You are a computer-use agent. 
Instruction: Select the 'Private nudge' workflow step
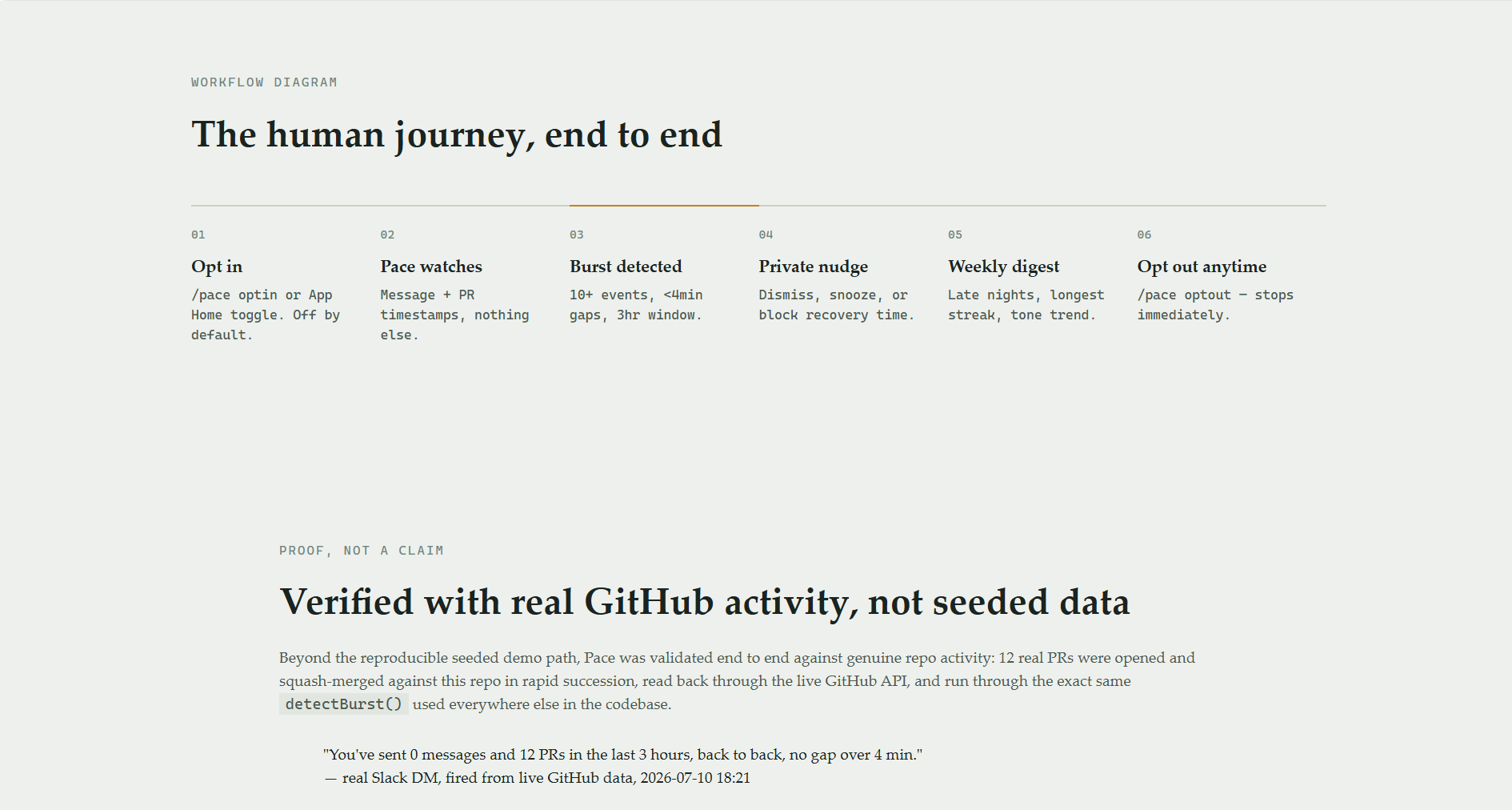click(814, 267)
